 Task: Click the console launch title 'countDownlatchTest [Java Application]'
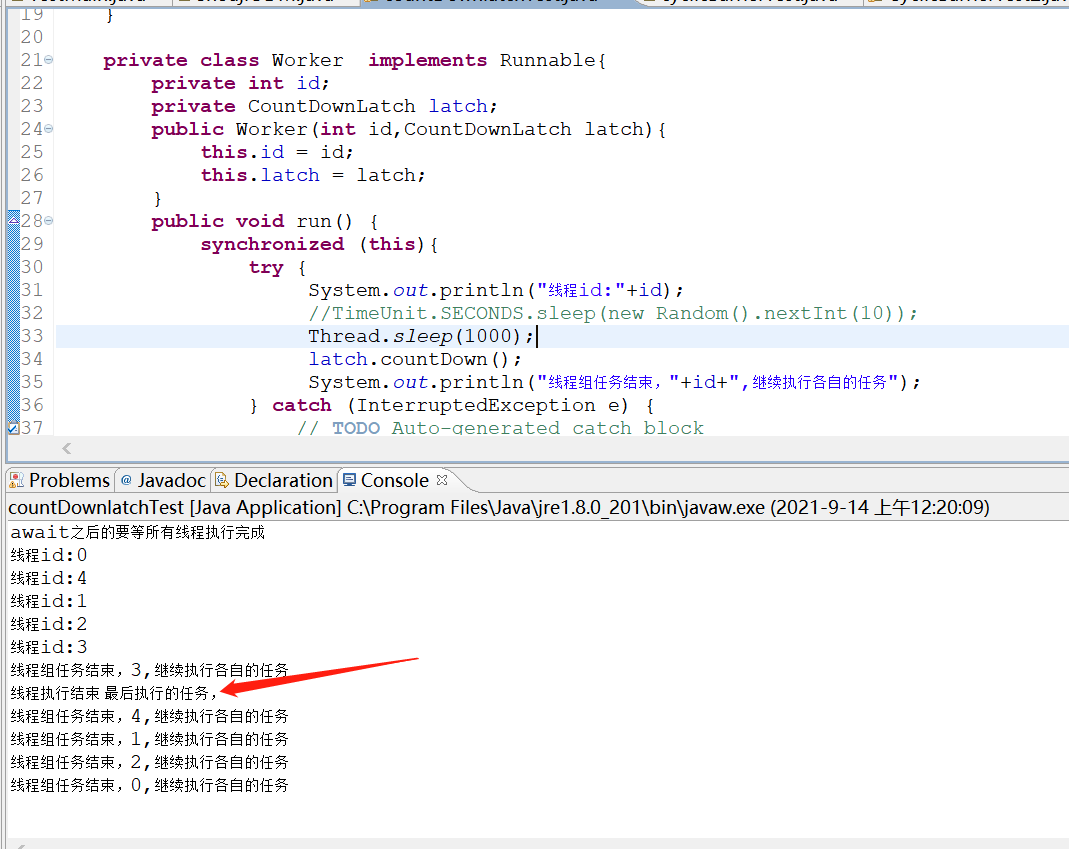175,507
